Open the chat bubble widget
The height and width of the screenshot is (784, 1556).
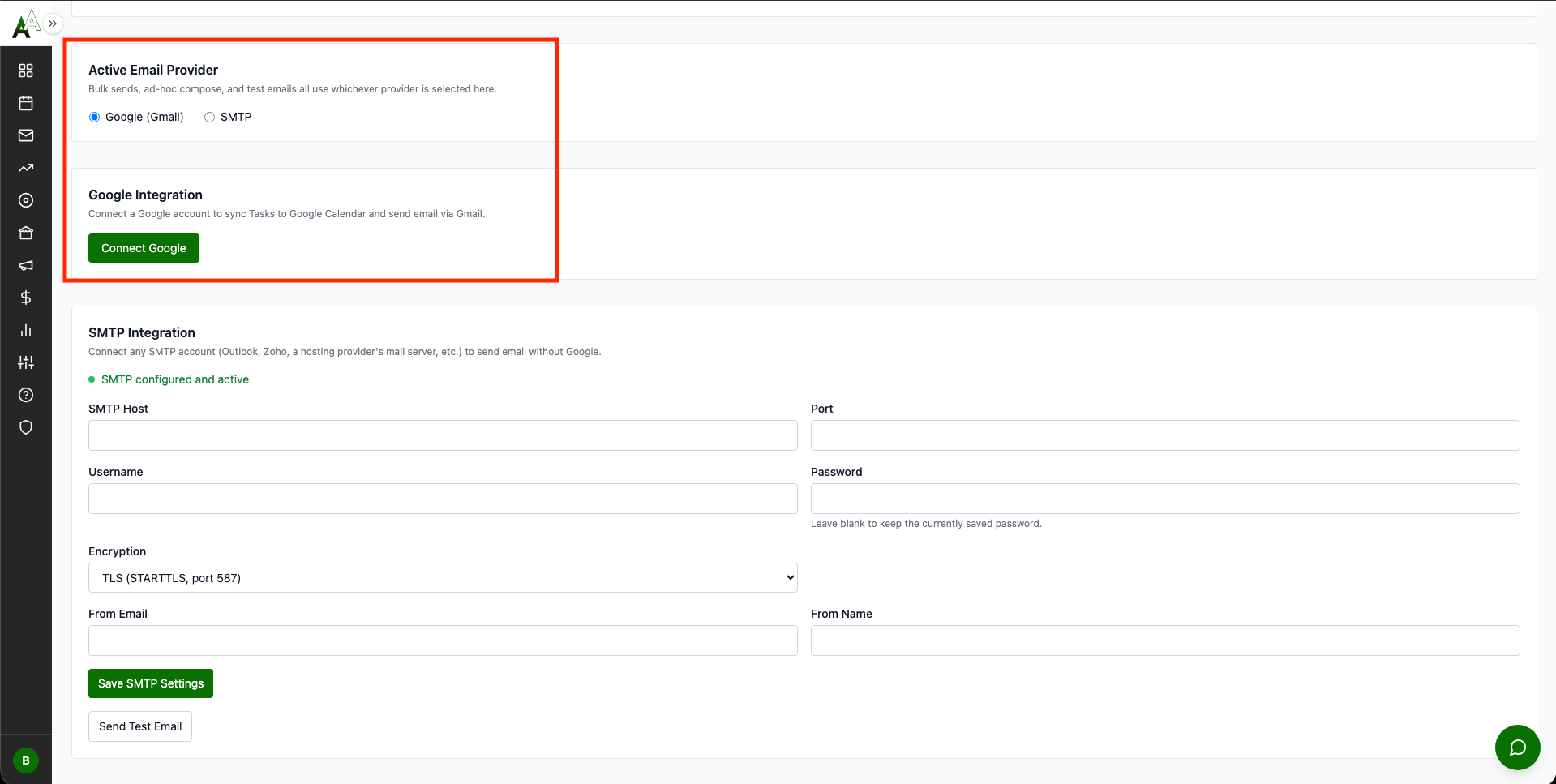[1517, 748]
